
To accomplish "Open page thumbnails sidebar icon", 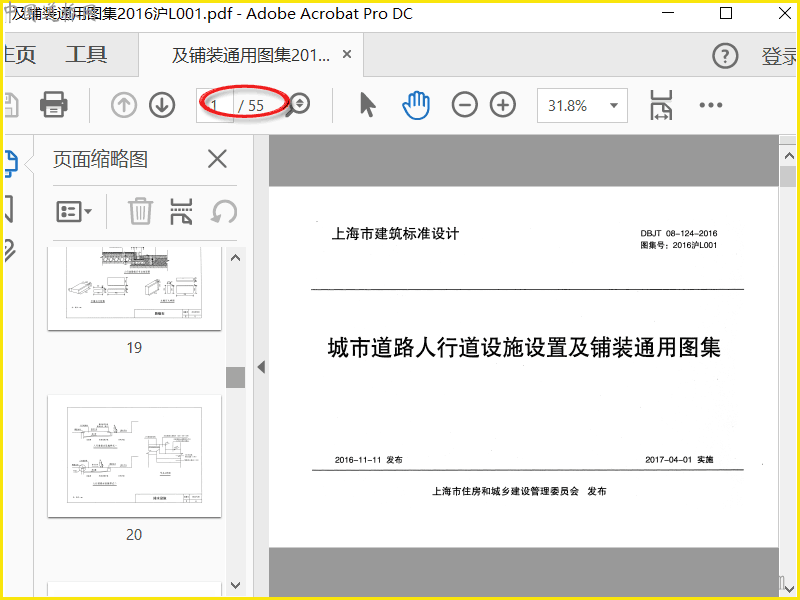I will click(x=10, y=164).
